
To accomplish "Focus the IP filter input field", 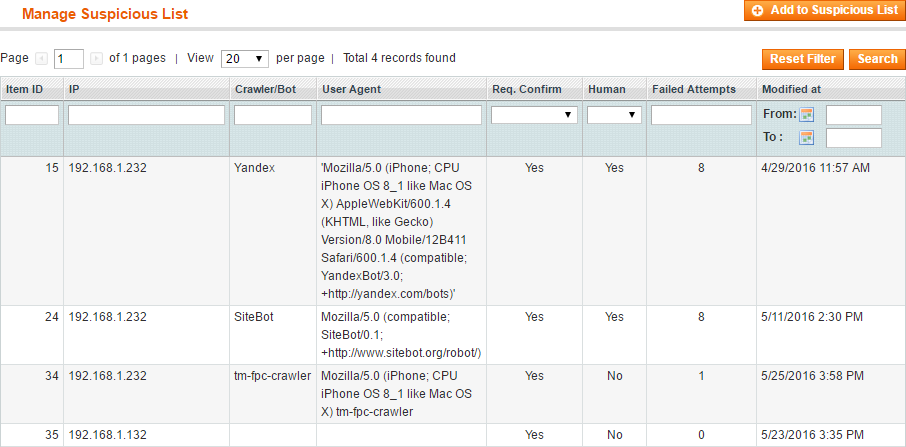I will [x=146, y=115].
